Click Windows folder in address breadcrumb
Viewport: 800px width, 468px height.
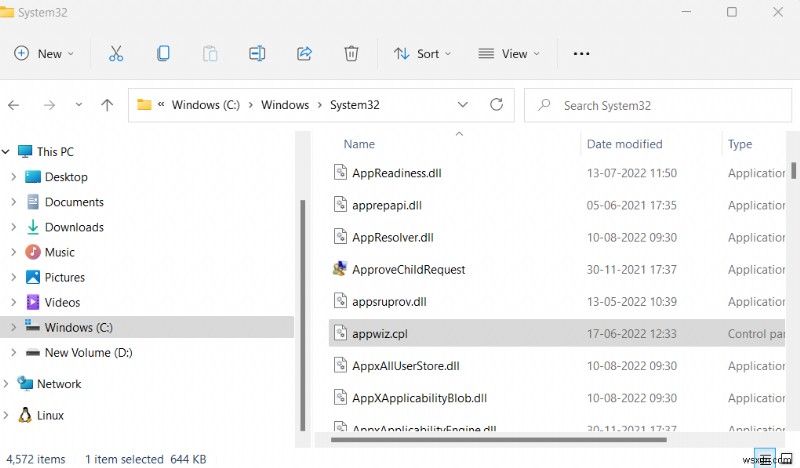(285, 105)
